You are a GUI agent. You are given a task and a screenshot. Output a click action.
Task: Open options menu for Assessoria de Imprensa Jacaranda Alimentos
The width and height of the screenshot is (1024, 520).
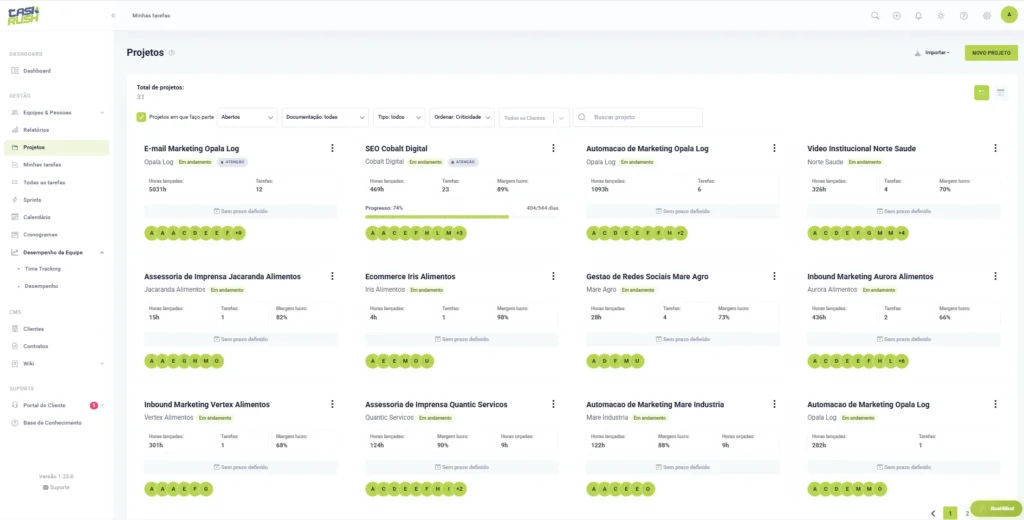pyautogui.click(x=332, y=276)
